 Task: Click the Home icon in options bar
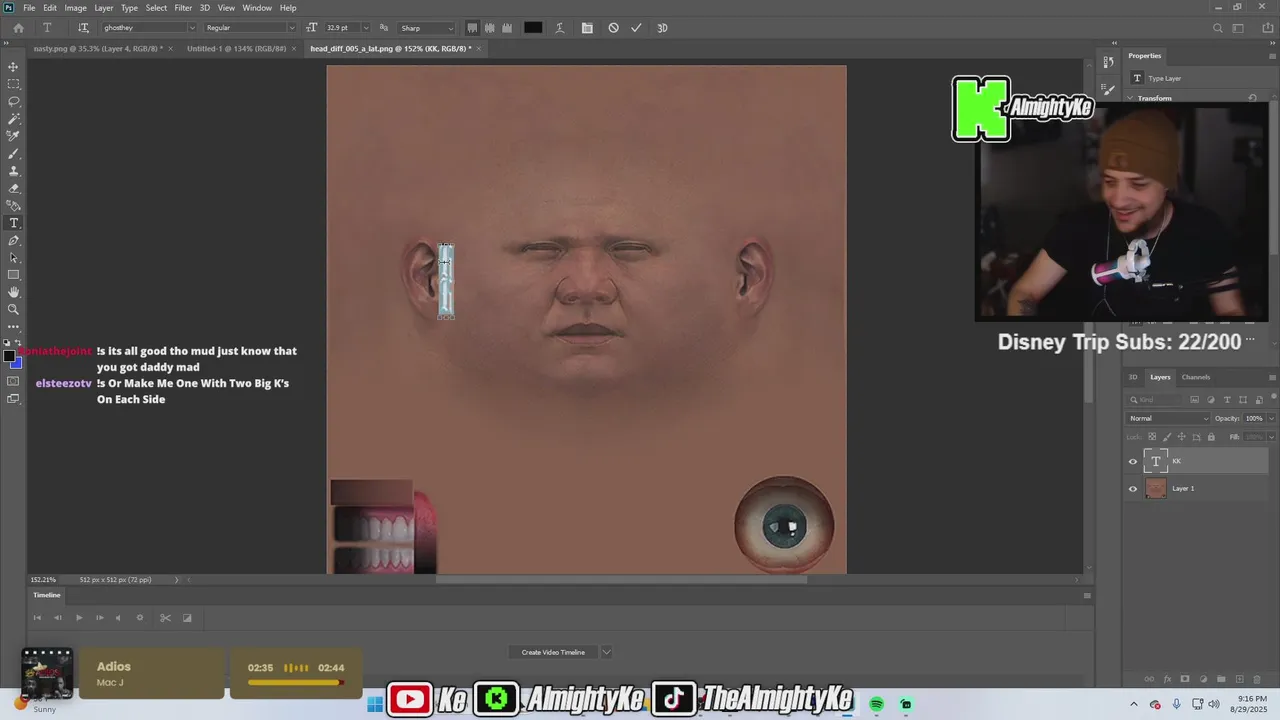[x=18, y=28]
